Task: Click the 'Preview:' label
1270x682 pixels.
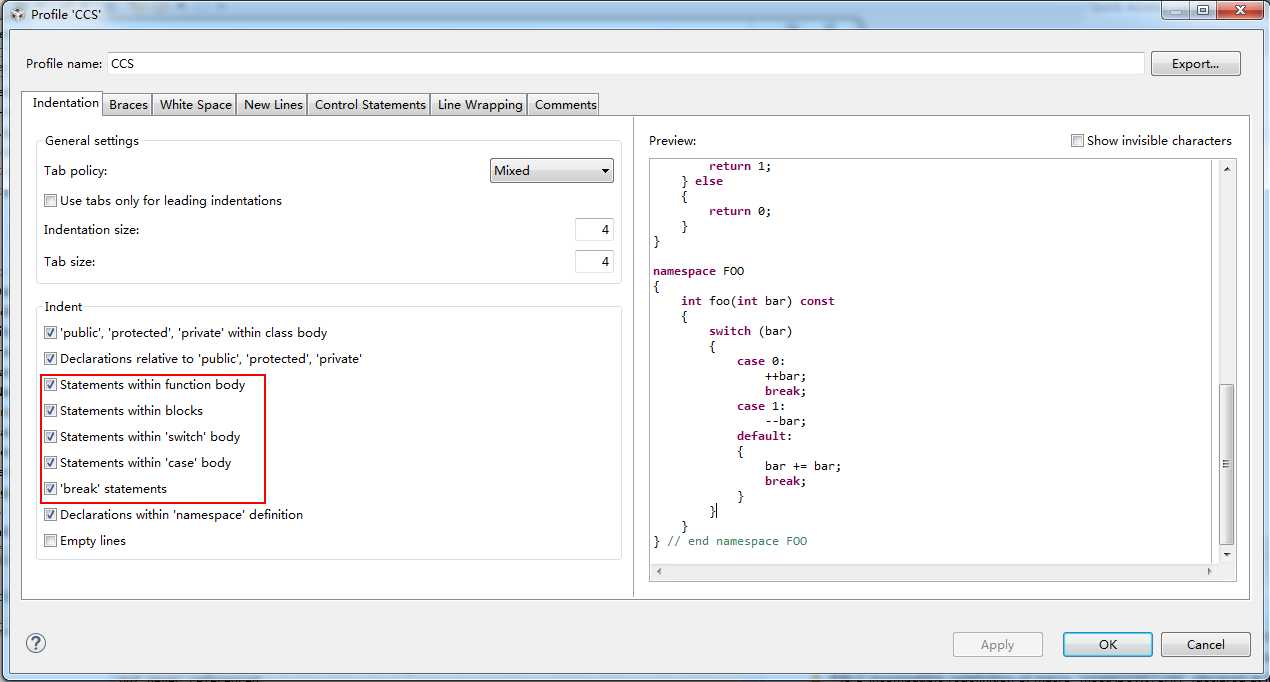Action: 672,141
